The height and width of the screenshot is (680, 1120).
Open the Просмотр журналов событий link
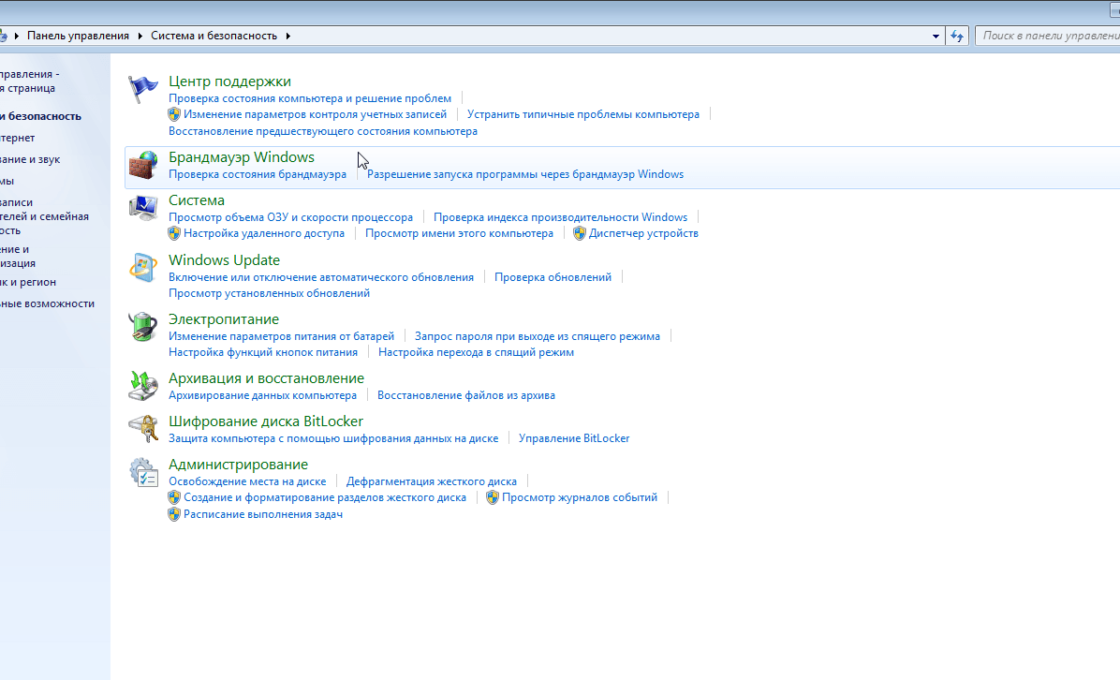[x=579, y=497]
